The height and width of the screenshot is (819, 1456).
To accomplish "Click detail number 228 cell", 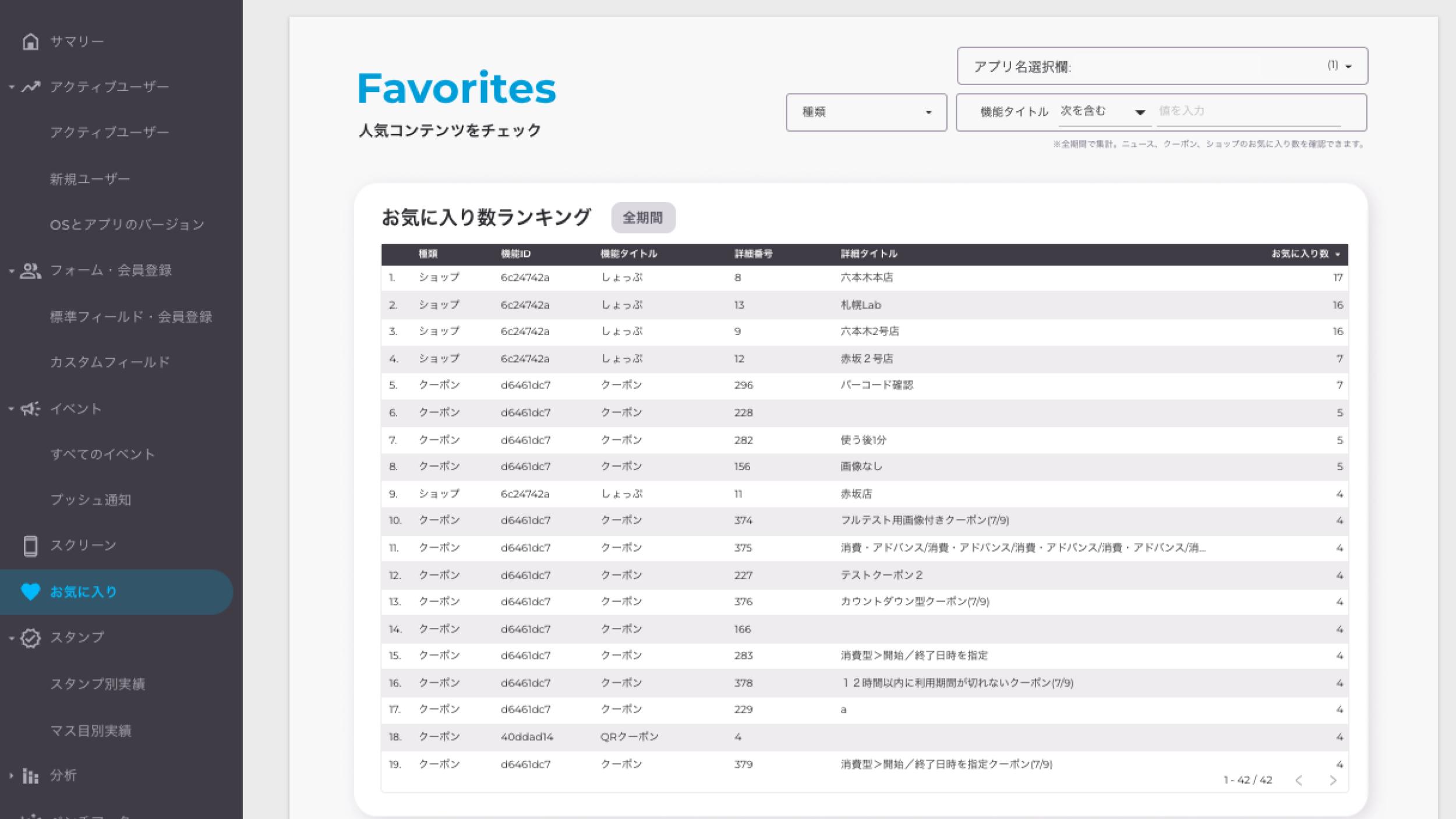I will [x=744, y=412].
